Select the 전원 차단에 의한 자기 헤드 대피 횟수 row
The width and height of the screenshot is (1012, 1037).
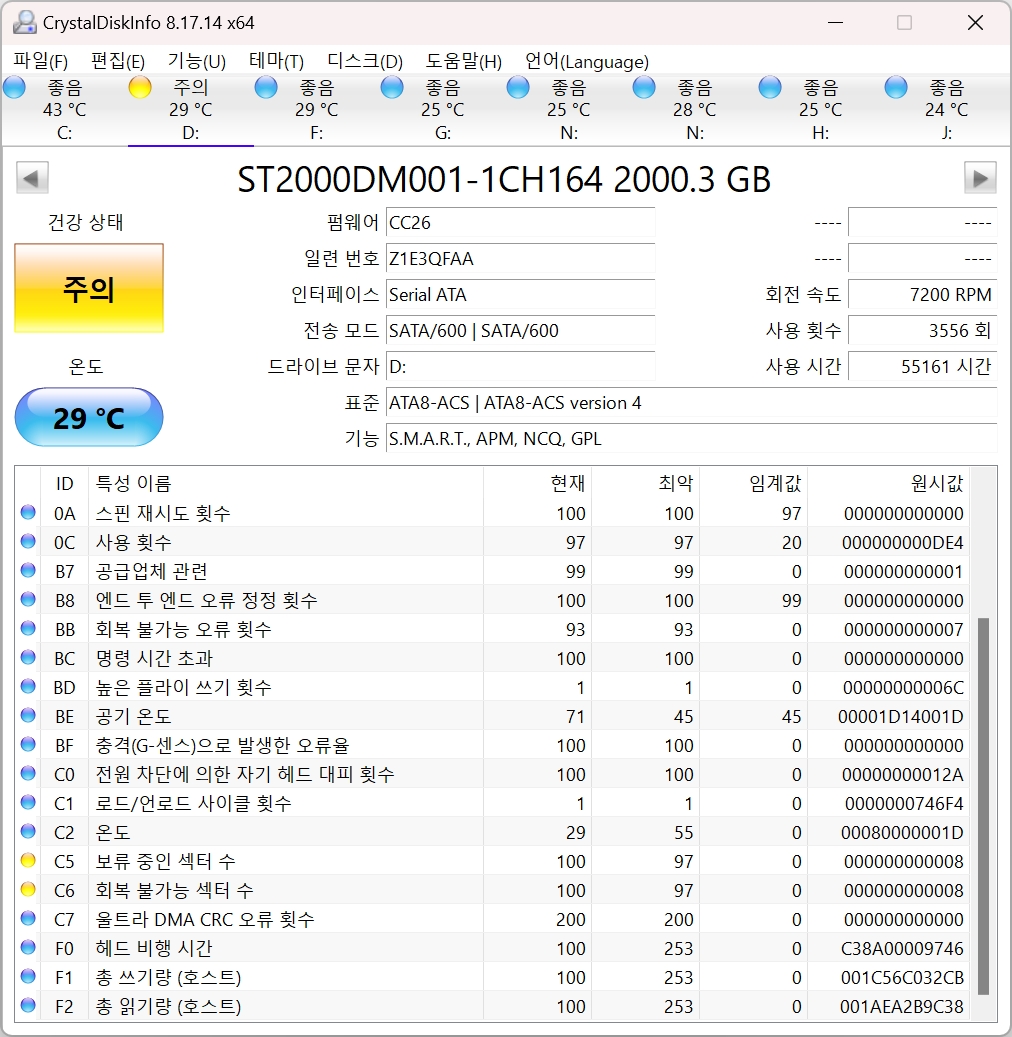[x=491, y=774]
